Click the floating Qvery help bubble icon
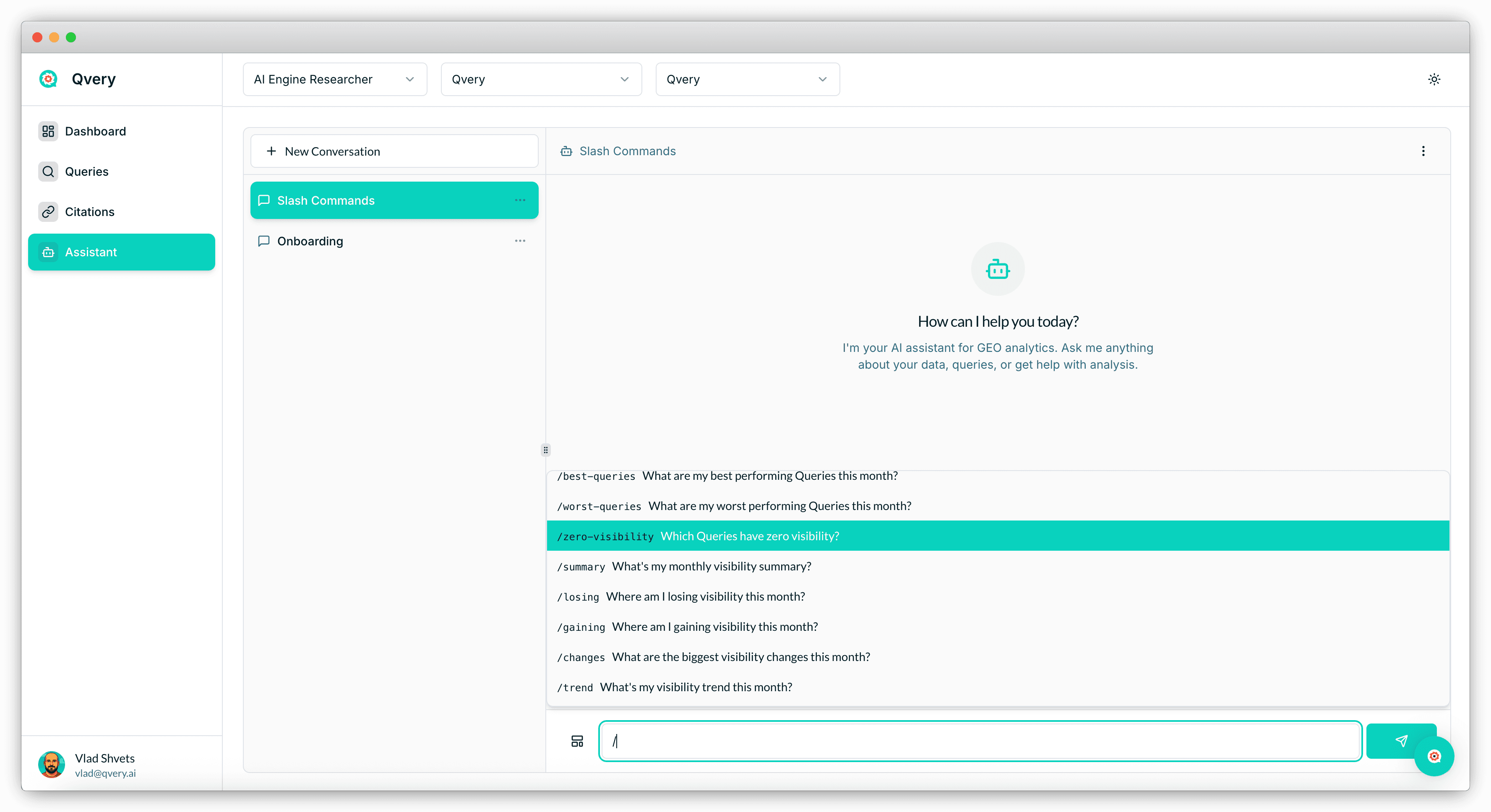Viewport: 1491px width, 812px height. [x=1434, y=757]
